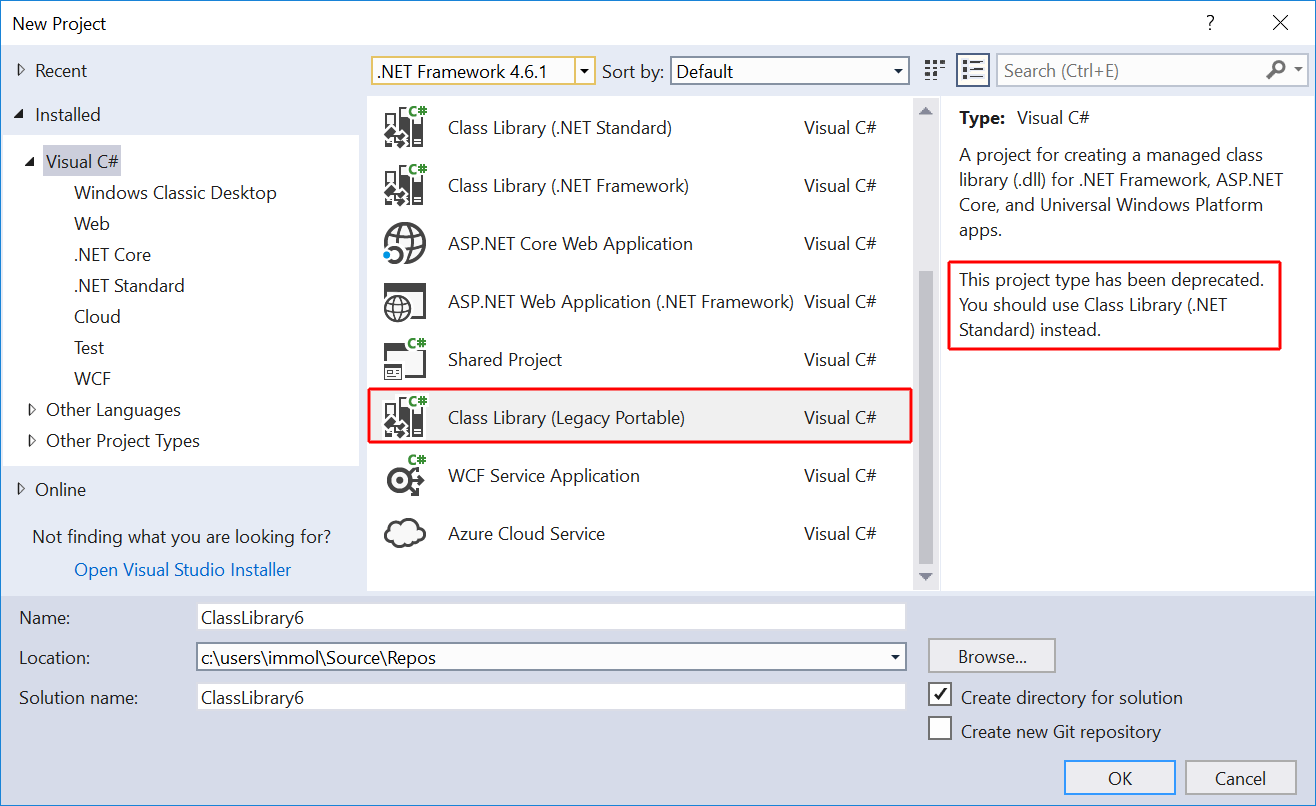1316x806 pixels.
Task: Toggle Create directory for solution checkbox
Action: (940, 694)
